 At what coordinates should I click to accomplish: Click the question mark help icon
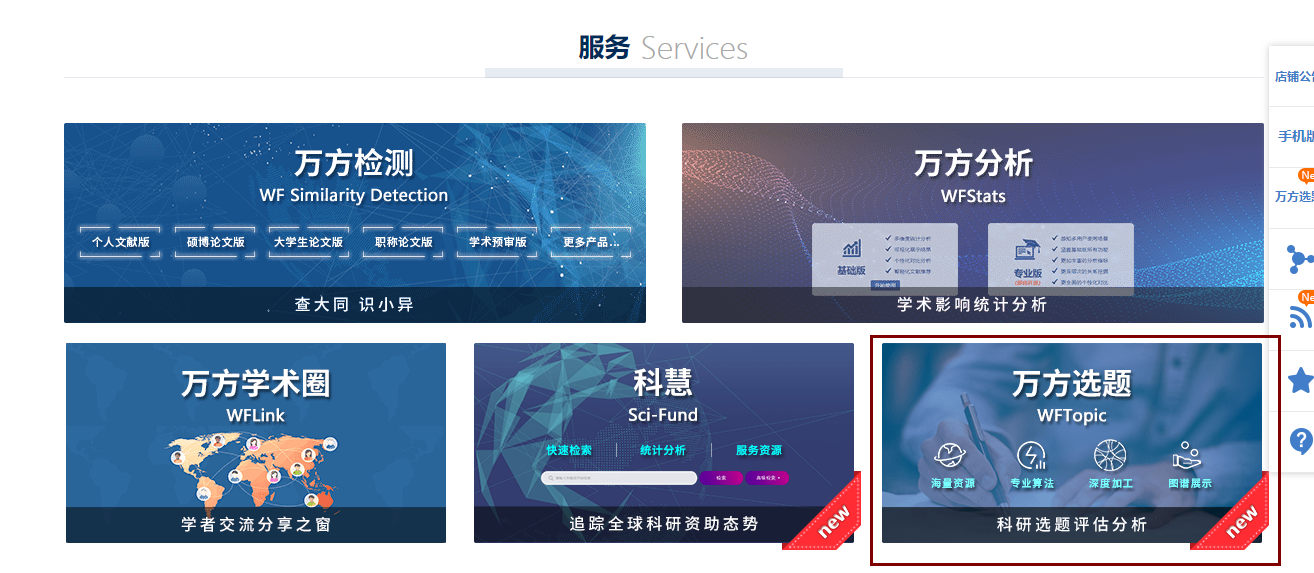pos(1300,441)
